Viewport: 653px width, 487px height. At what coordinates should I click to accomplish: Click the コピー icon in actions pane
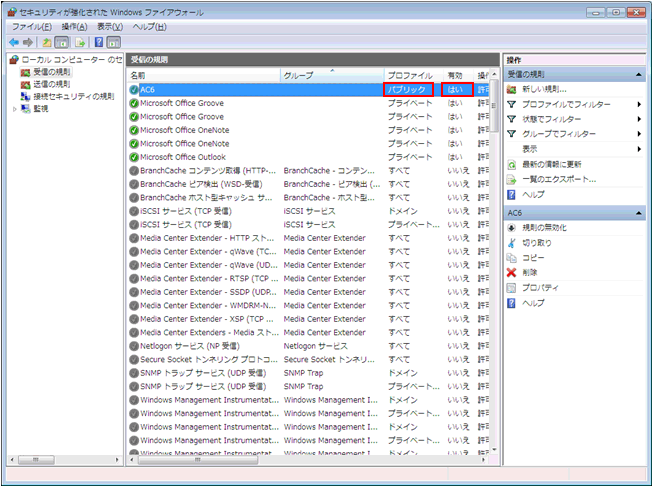(511, 258)
